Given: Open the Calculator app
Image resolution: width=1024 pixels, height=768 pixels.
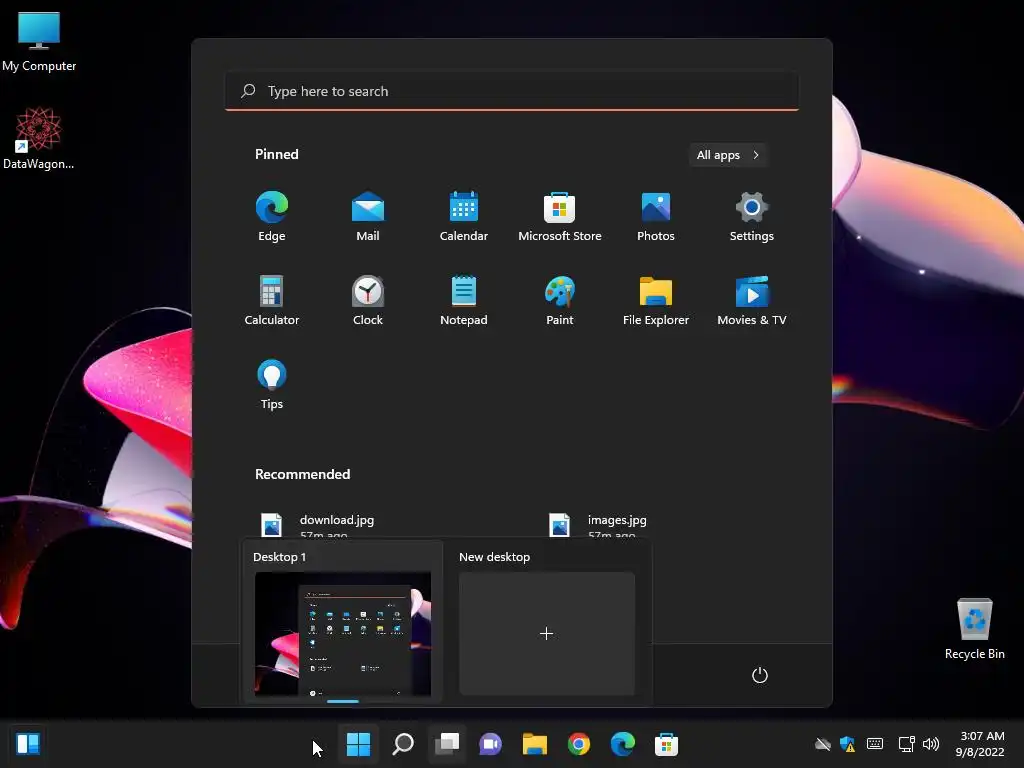Looking at the screenshot, I should 272,300.
